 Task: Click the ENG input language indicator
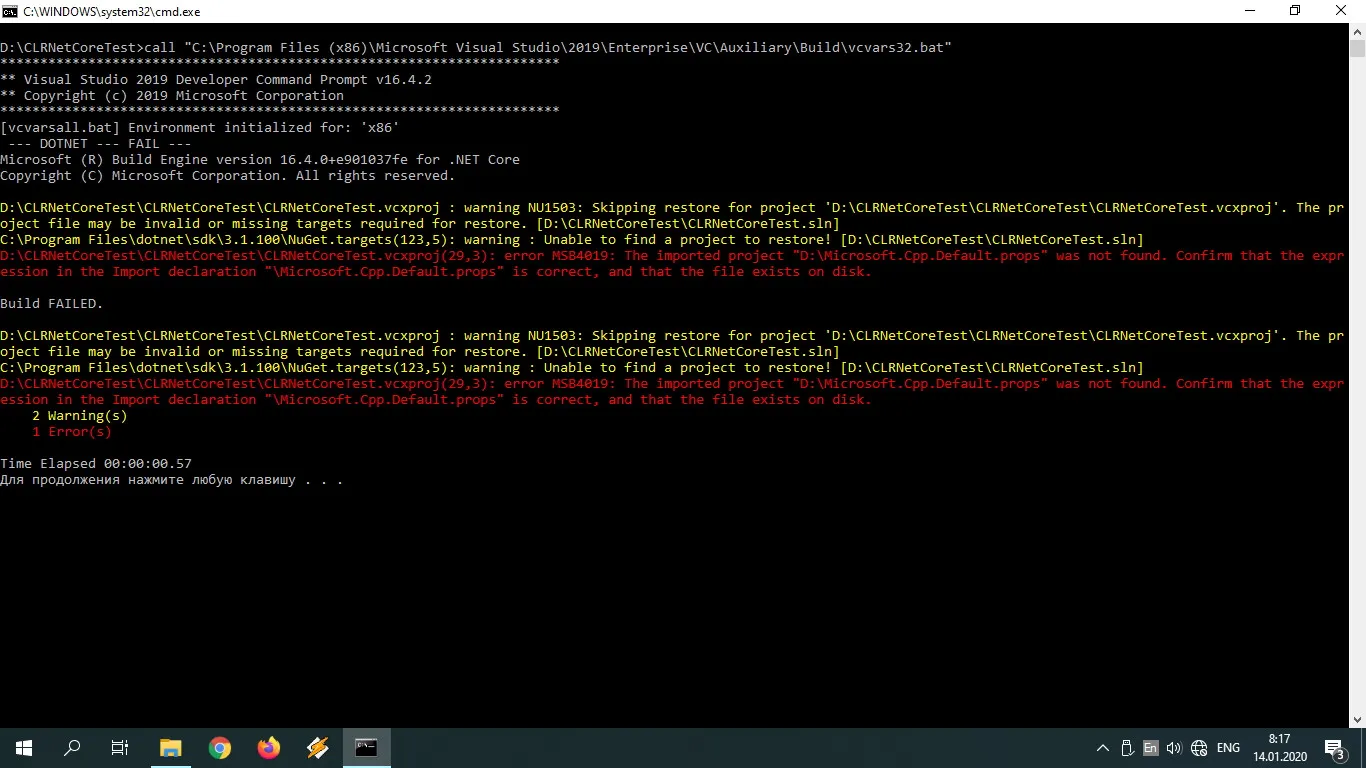(1228, 748)
